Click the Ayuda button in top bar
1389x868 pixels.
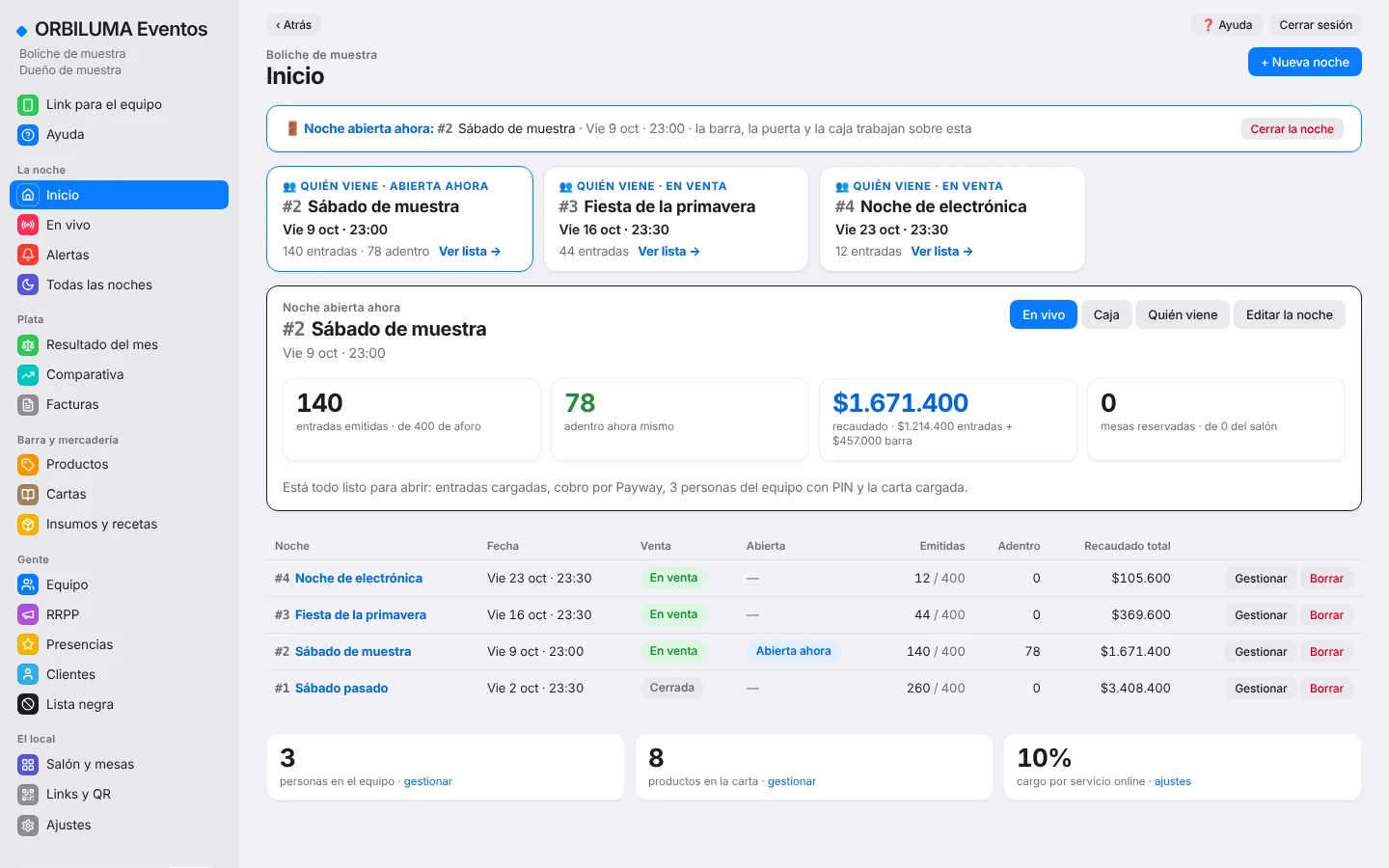point(1227,25)
